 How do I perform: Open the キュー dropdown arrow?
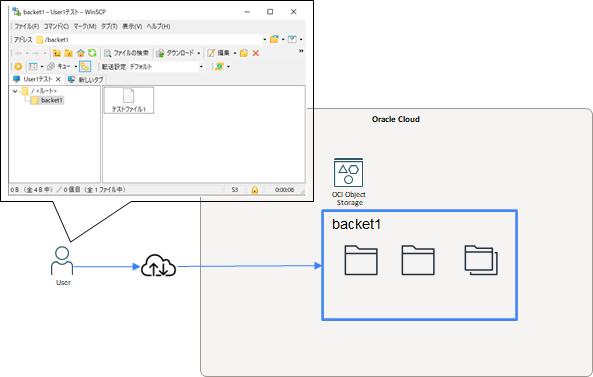[76, 67]
